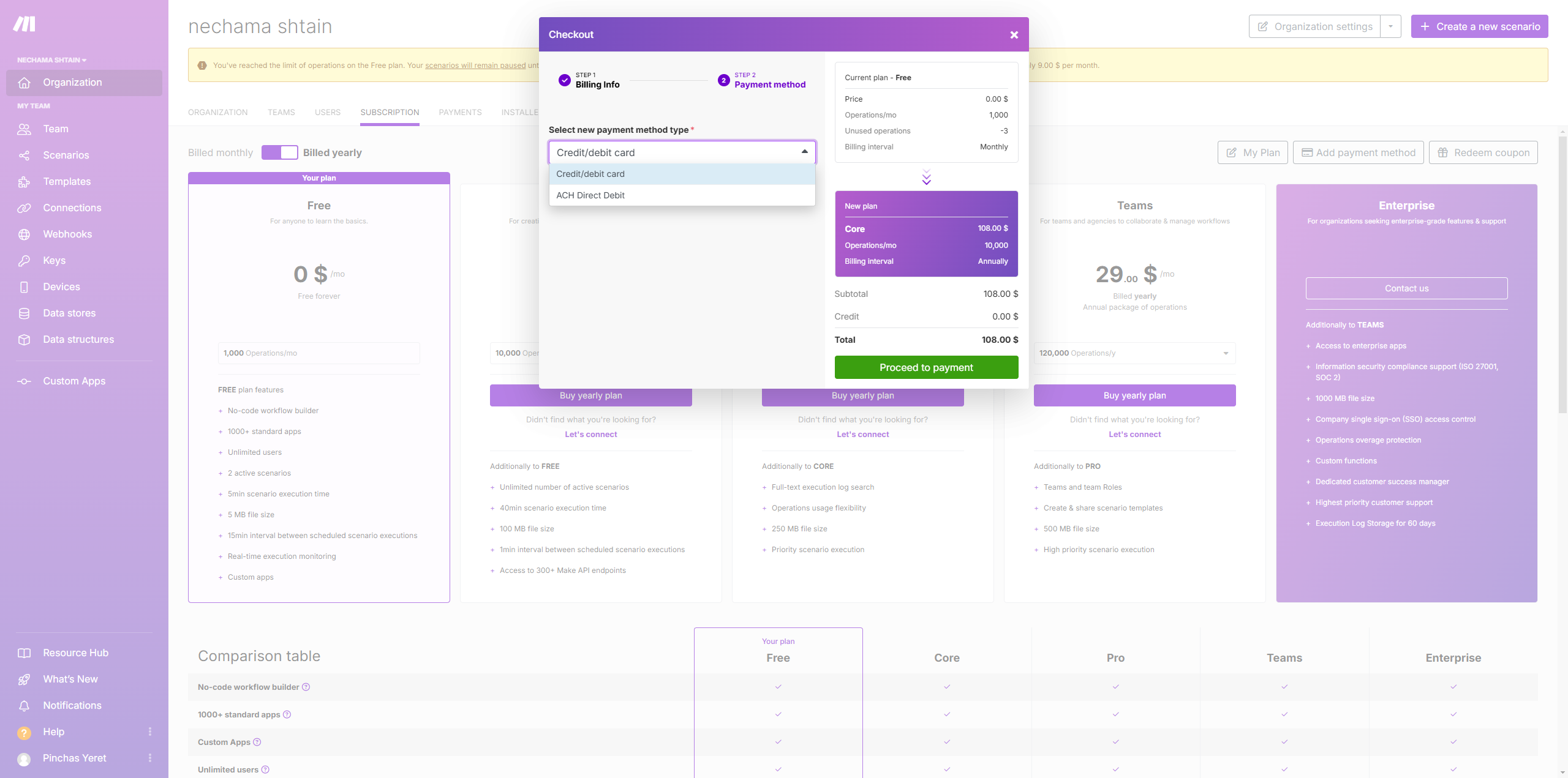This screenshot has height=778, width=1568.
Task: Open Webhooks globe icon in sidebar
Action: coord(24,234)
